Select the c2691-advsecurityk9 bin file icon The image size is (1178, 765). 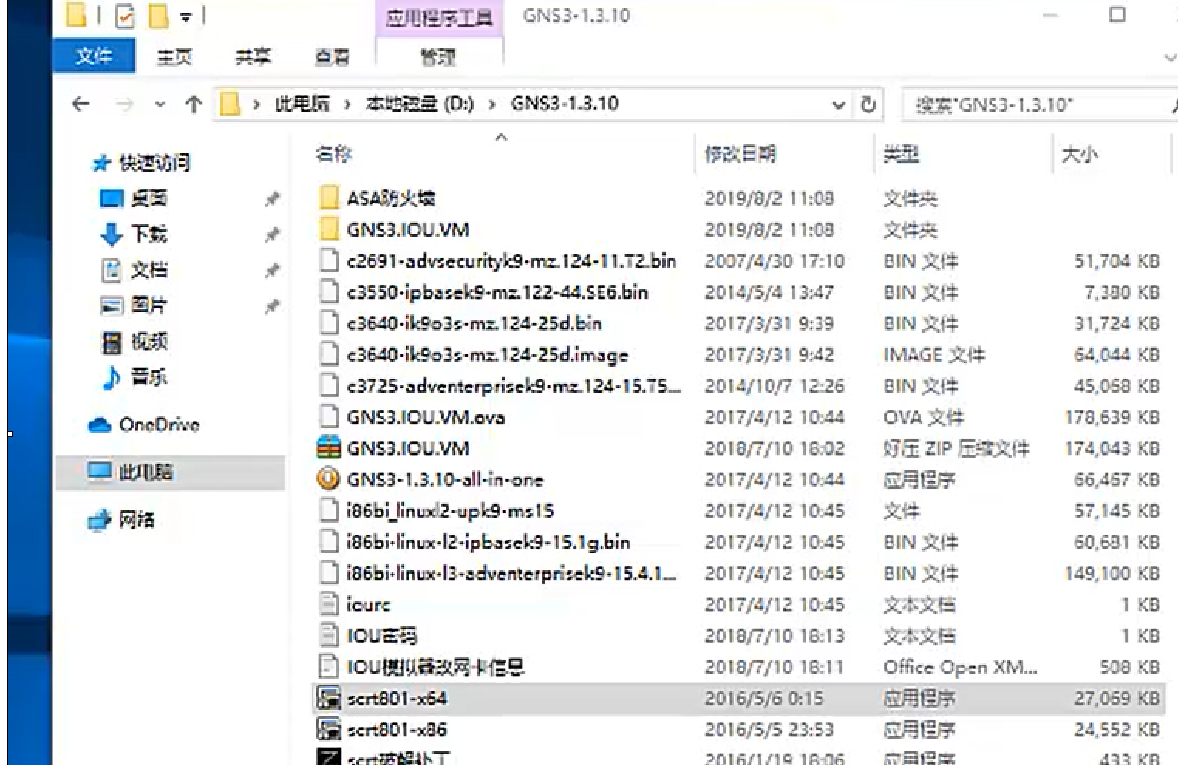(x=328, y=261)
